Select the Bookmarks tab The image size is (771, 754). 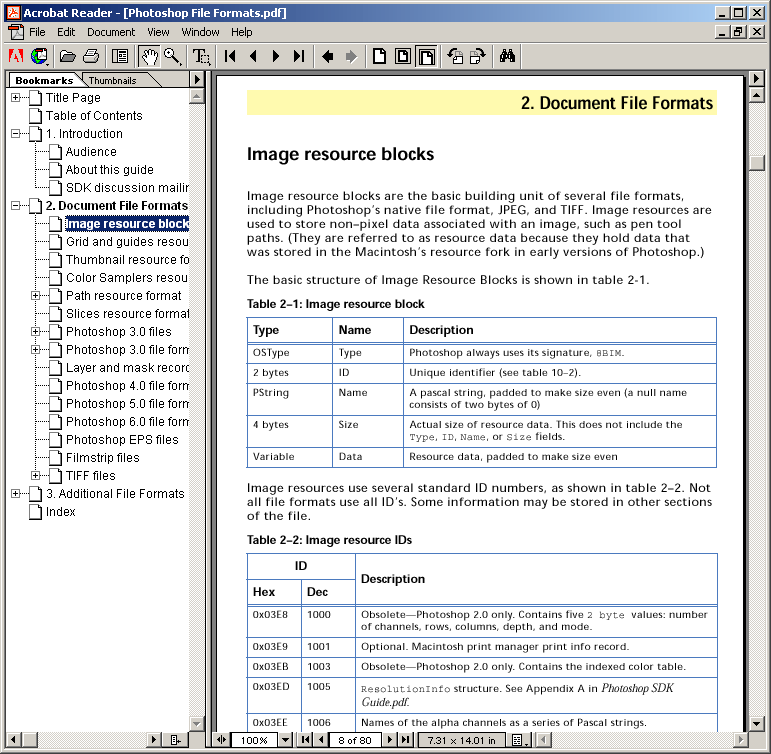44,81
